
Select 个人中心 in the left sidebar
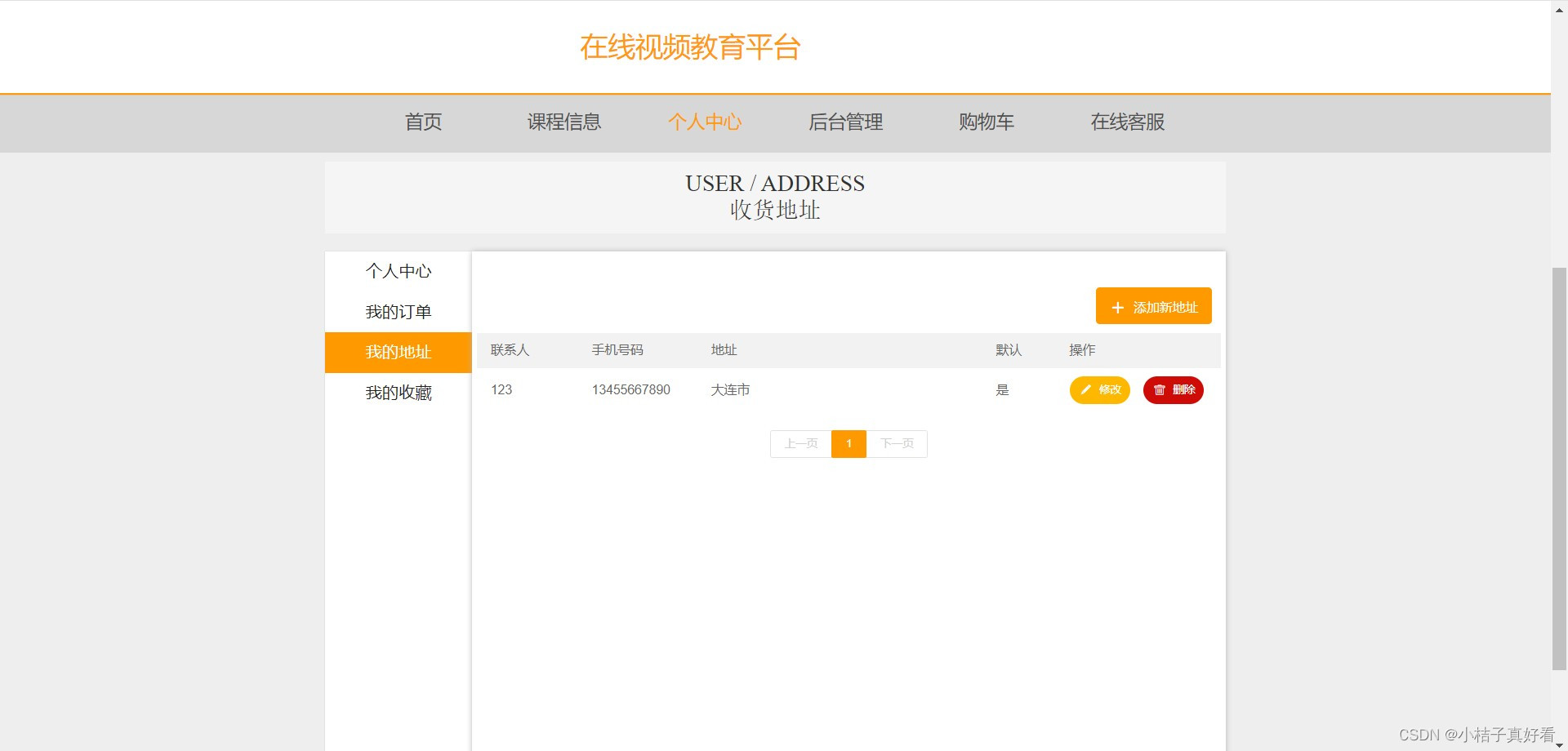click(399, 271)
